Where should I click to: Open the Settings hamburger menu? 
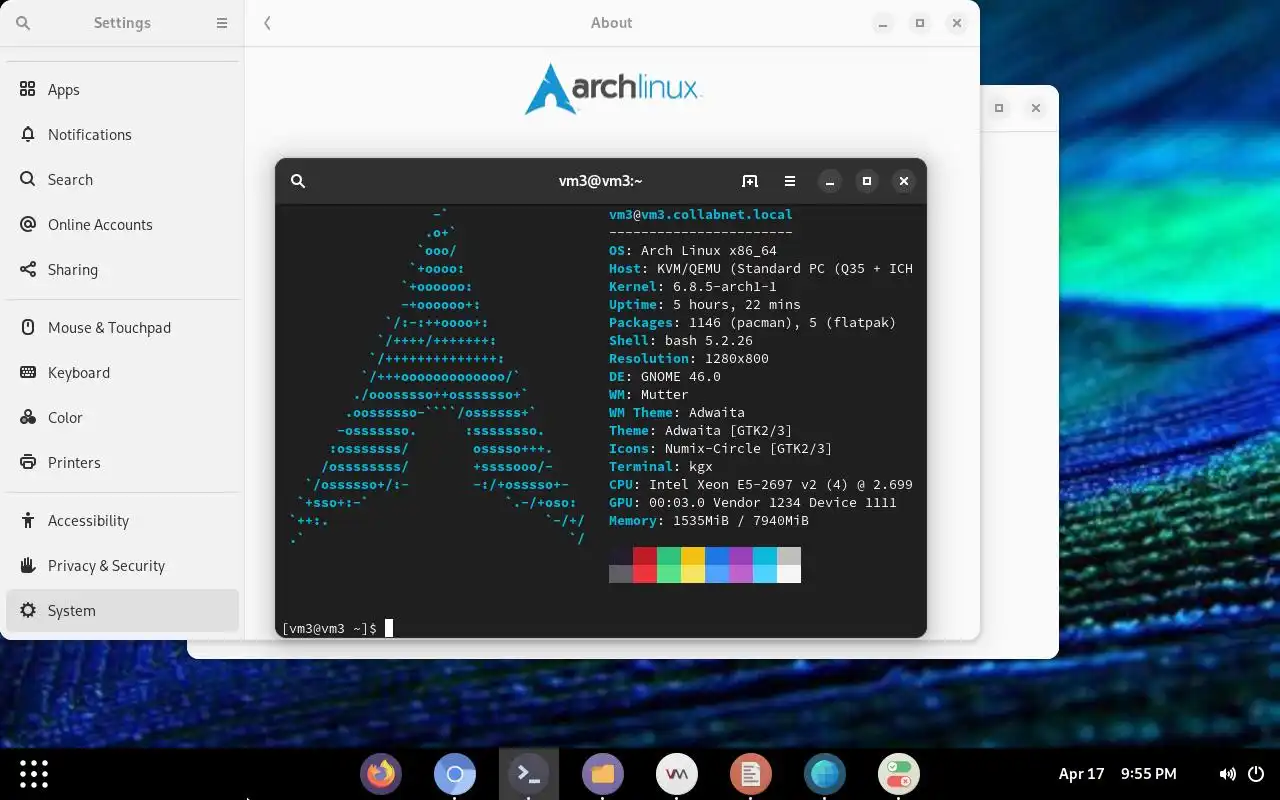click(x=222, y=23)
